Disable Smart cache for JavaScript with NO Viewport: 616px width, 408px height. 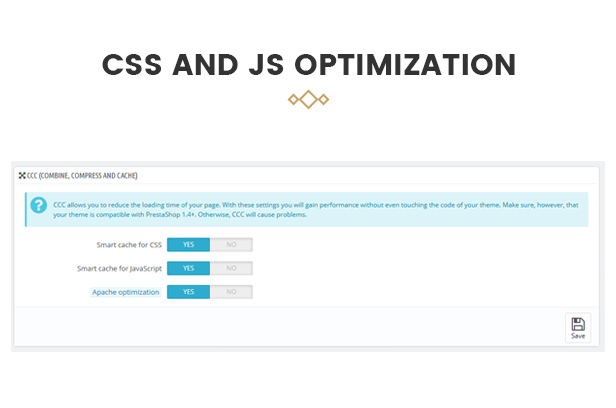231,268
